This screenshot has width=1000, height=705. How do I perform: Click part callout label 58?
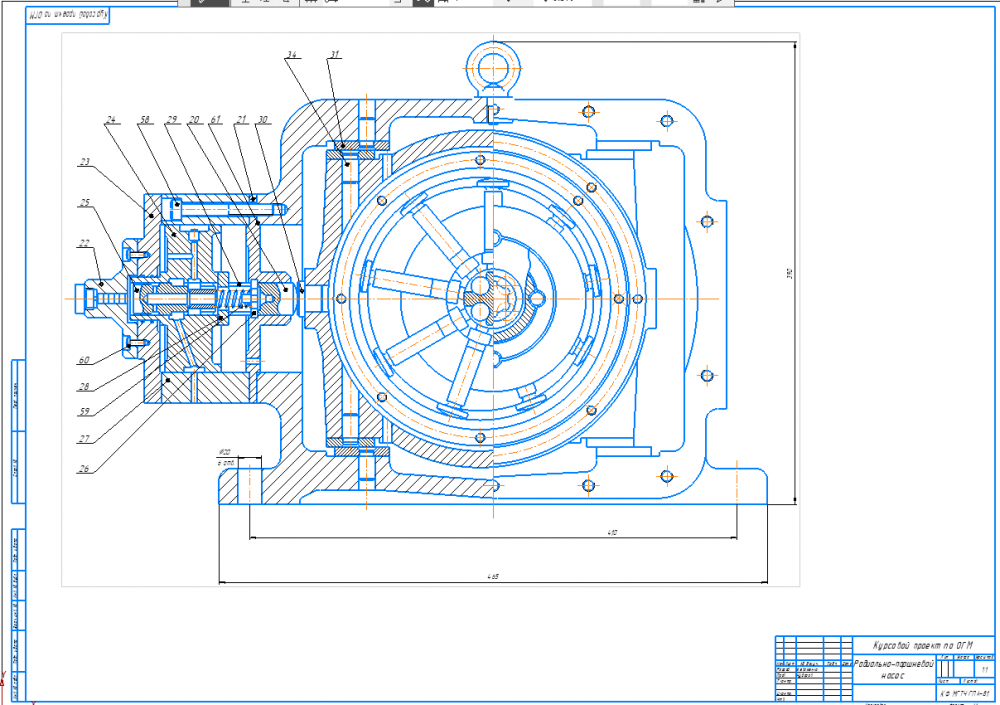[x=145, y=120]
